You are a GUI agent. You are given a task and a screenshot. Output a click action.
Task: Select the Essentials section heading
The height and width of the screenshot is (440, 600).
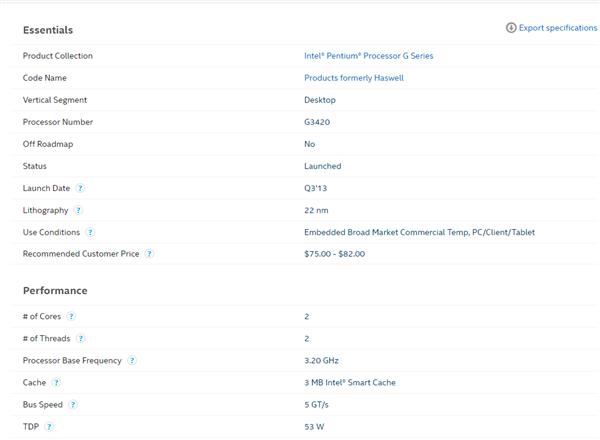pos(48,30)
